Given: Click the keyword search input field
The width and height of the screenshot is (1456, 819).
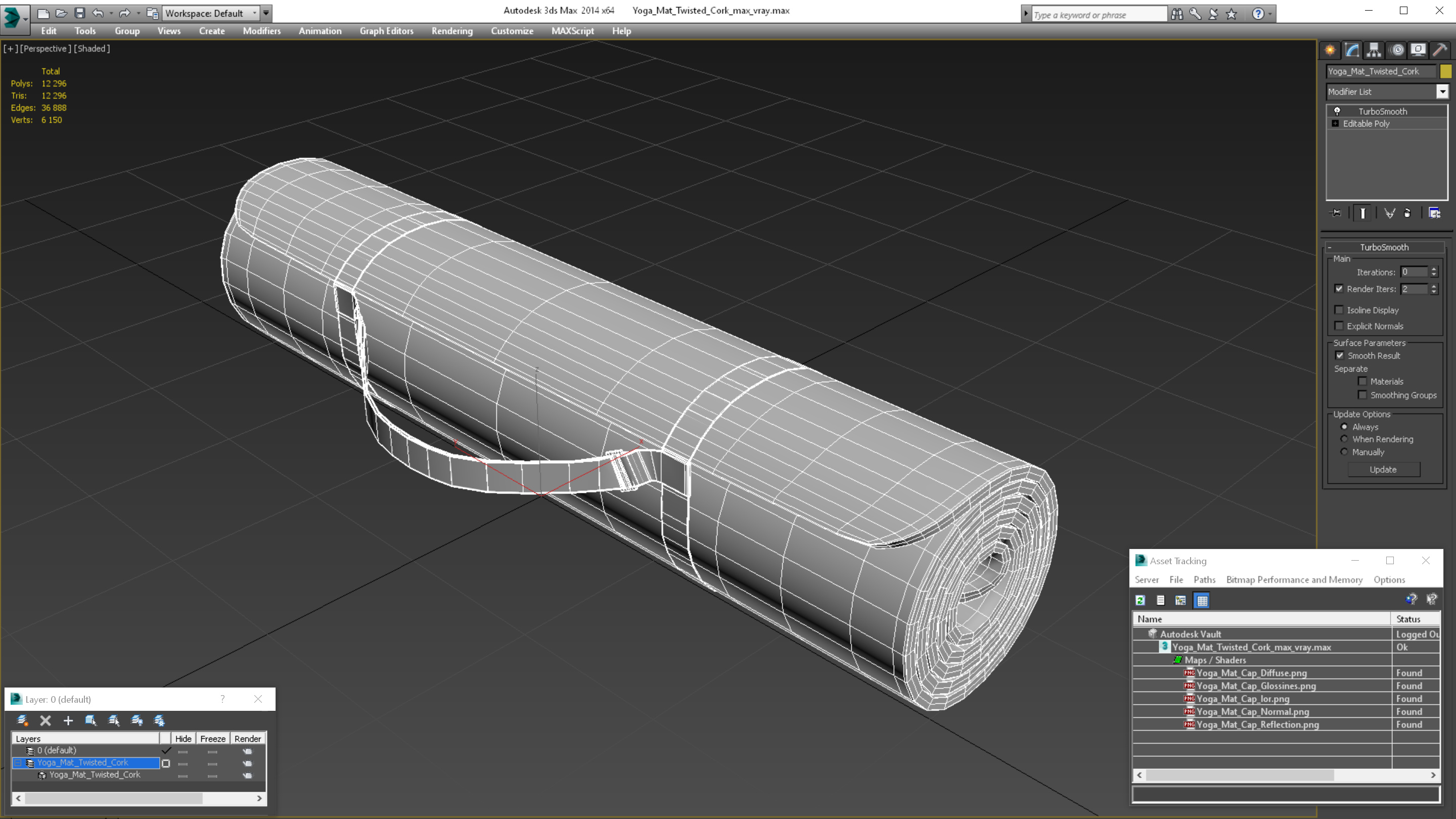Looking at the screenshot, I should pos(1098,15).
